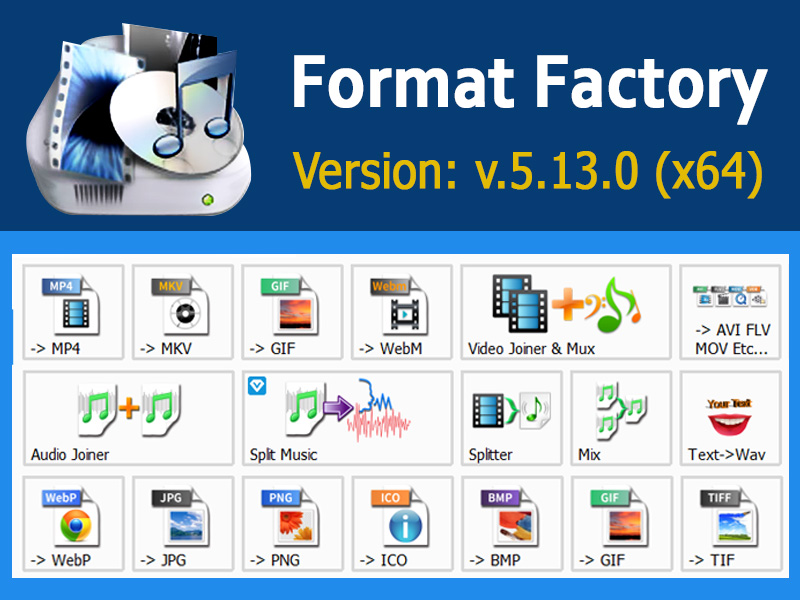The image size is (800, 600).
Task: Launch the Split Music feature
Action: (x=345, y=418)
